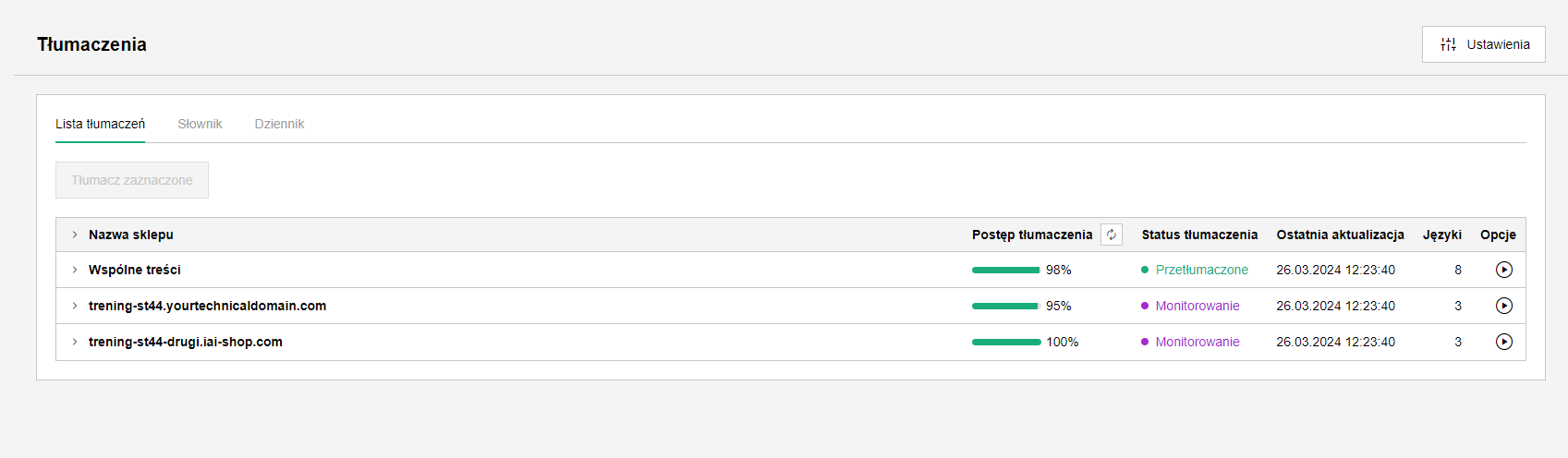Viewport: 1568px width, 458px height.
Task: Click the 98% progress bar
Action: 1006,270
